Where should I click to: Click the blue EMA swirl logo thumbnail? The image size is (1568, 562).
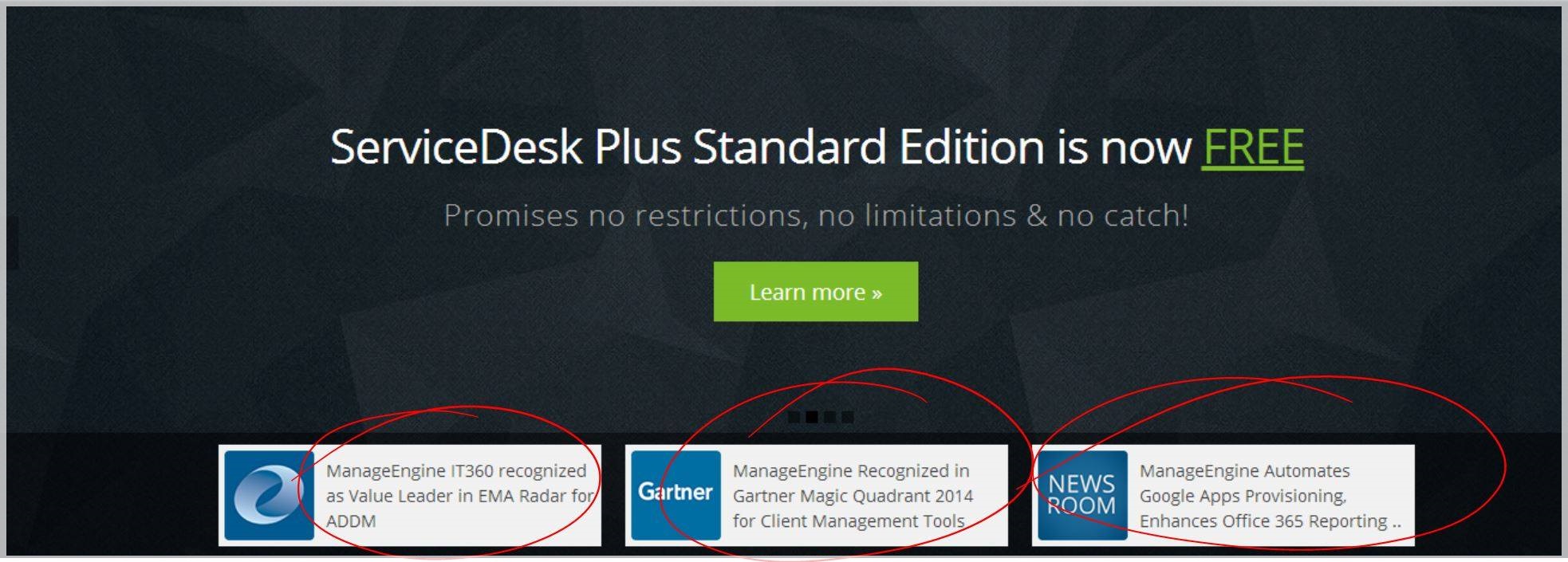point(269,495)
